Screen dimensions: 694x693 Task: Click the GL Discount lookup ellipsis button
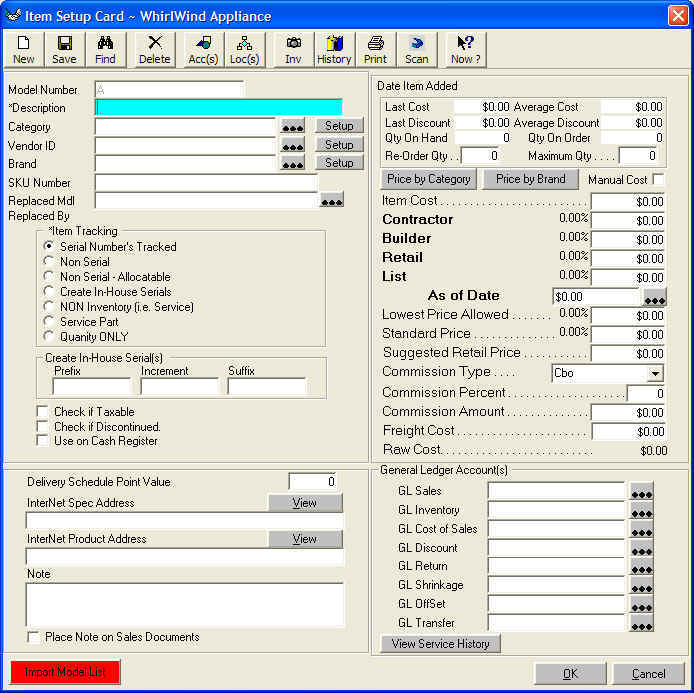[641, 549]
